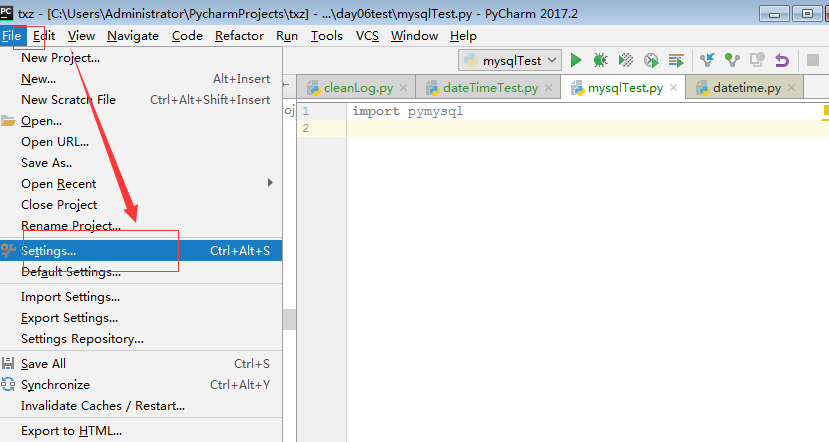Click the profile run icon
Image resolution: width=829 pixels, height=442 pixels.
pos(651,60)
